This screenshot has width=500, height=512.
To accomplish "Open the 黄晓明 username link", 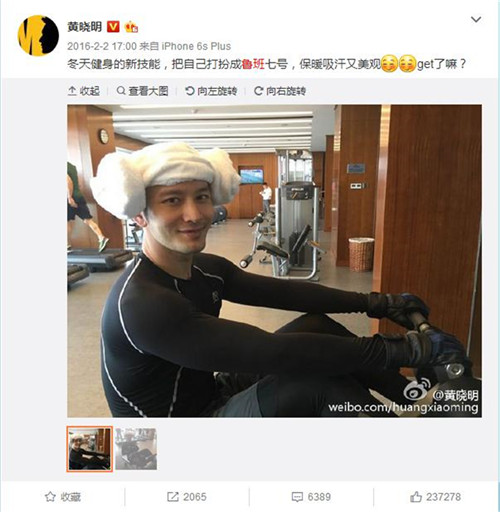I will pyautogui.click(x=85, y=27).
